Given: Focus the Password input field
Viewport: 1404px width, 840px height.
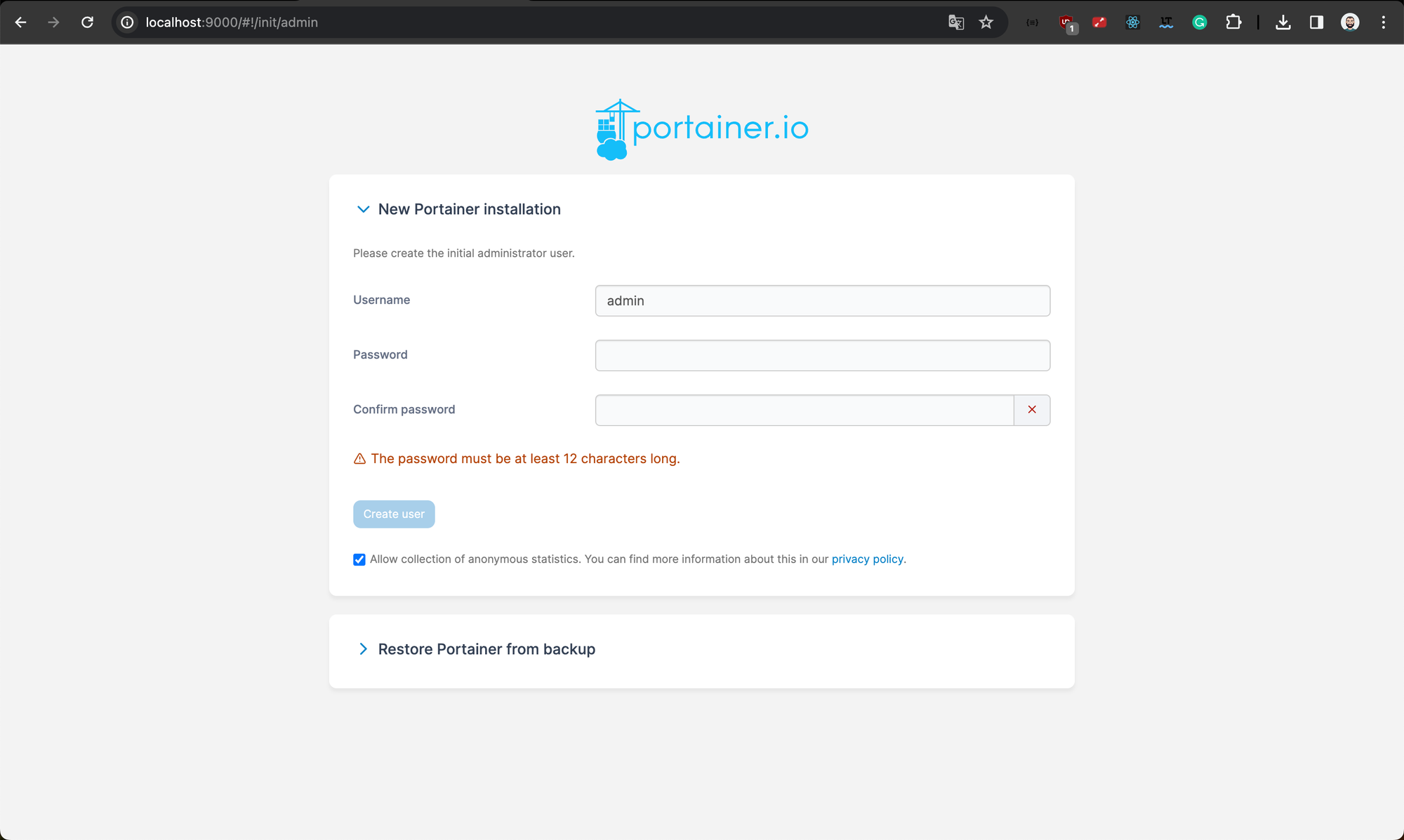Looking at the screenshot, I should pos(822,356).
